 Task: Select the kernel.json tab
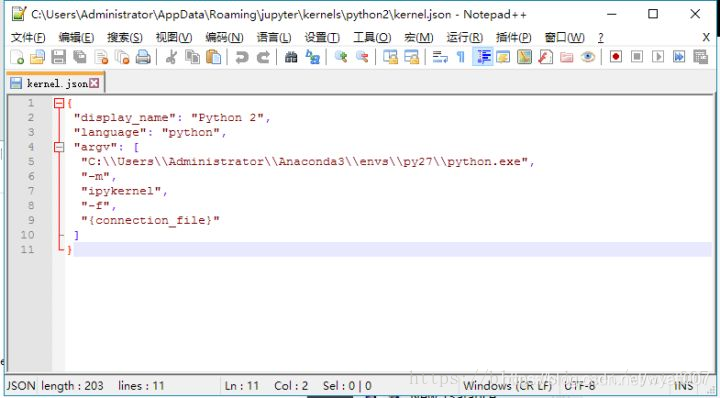(x=56, y=83)
